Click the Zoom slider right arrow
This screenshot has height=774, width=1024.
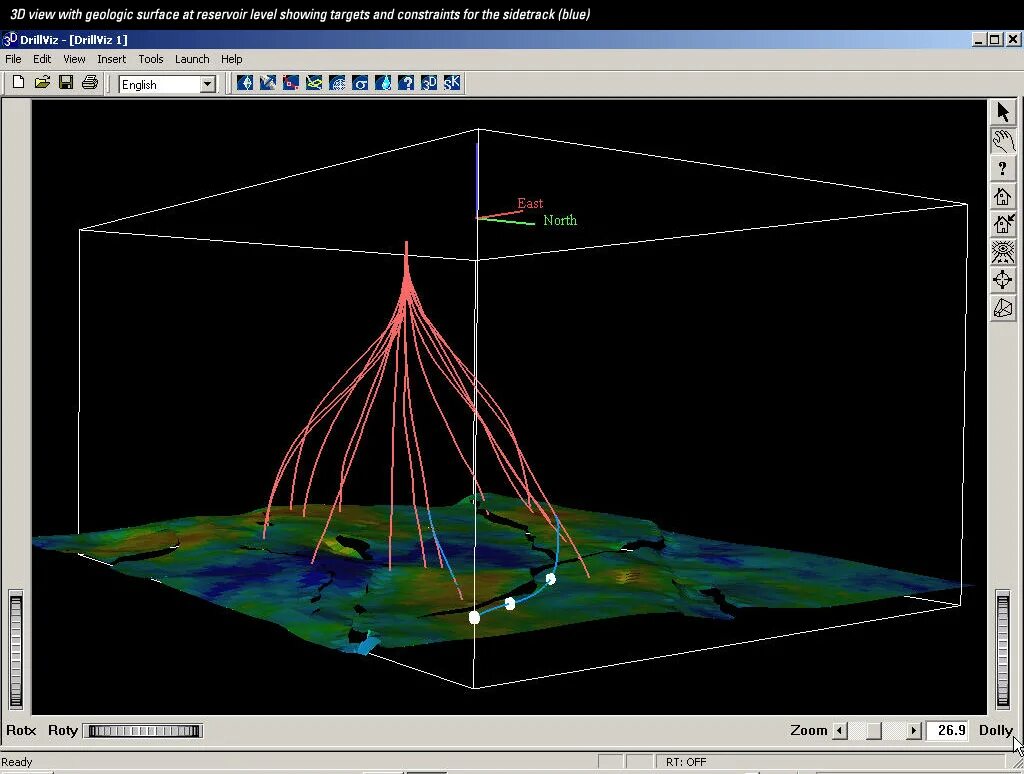(x=914, y=730)
